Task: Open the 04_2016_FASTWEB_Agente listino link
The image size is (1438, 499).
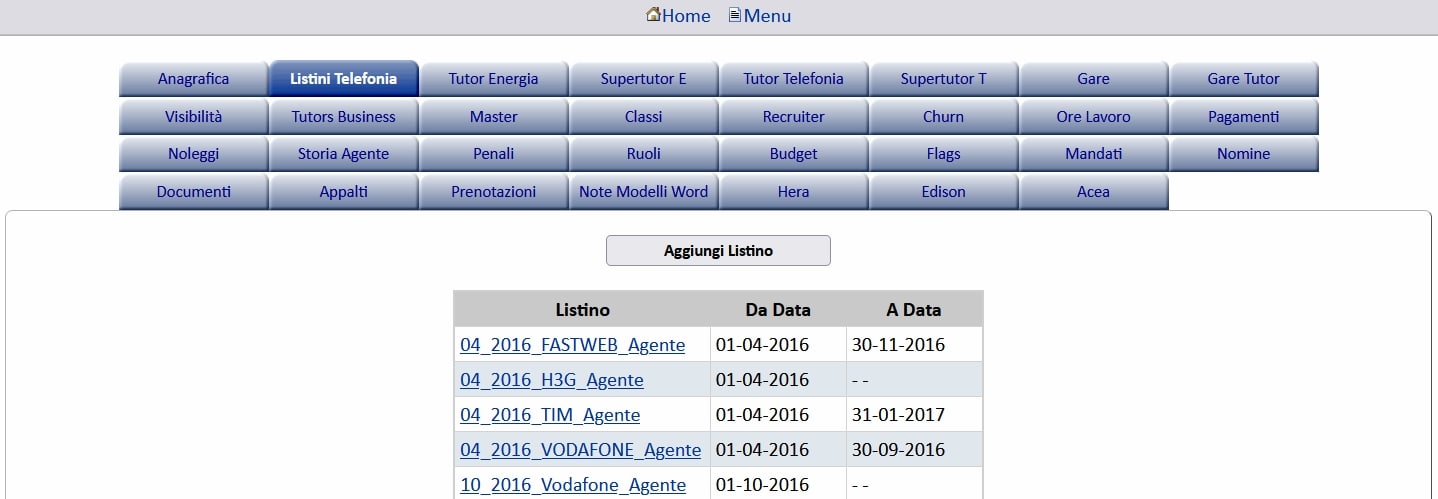Action: coord(572,345)
